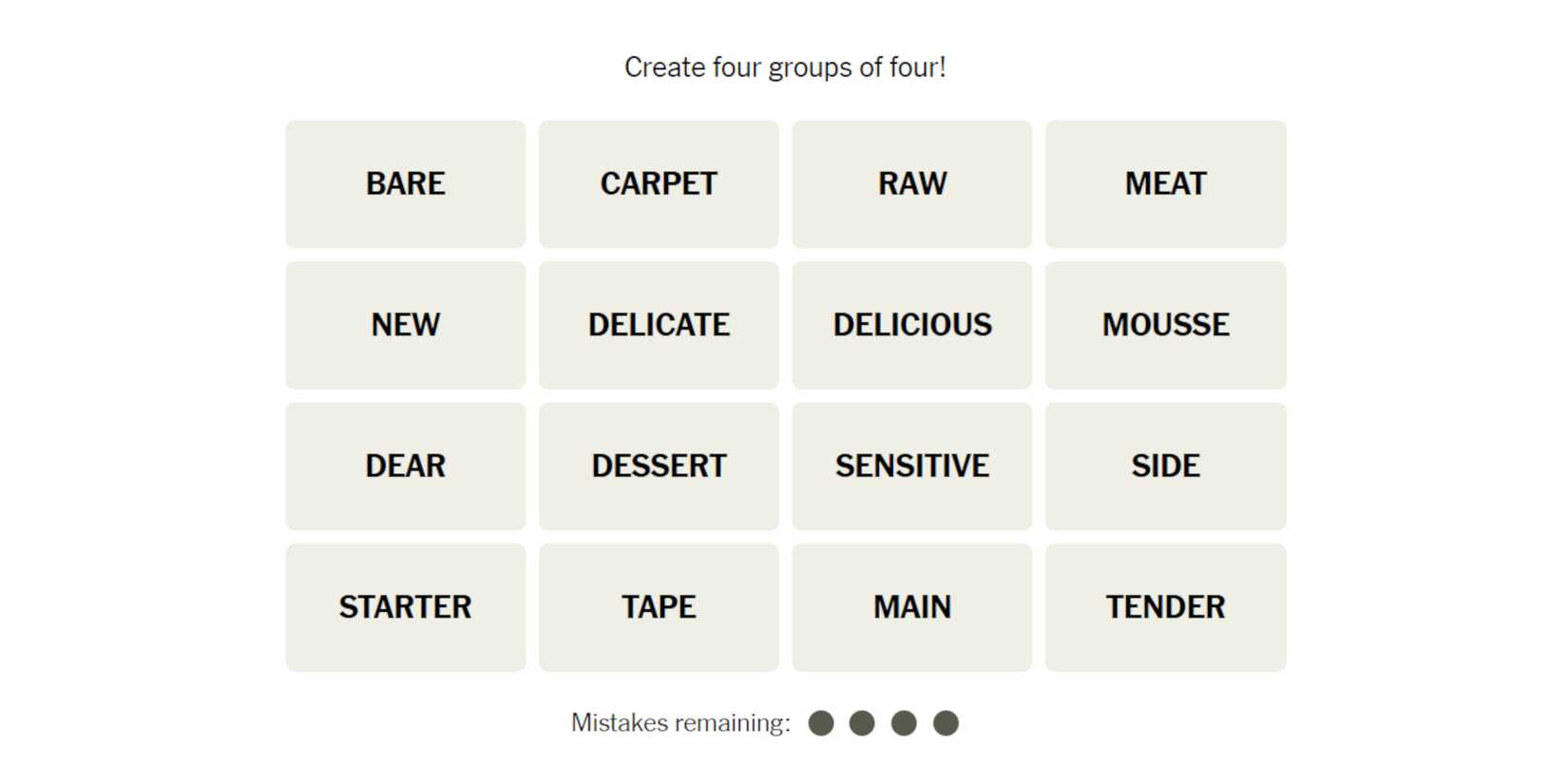This screenshot has height=784, width=1568.
Task: Select the BARE word tile
Action: (406, 183)
